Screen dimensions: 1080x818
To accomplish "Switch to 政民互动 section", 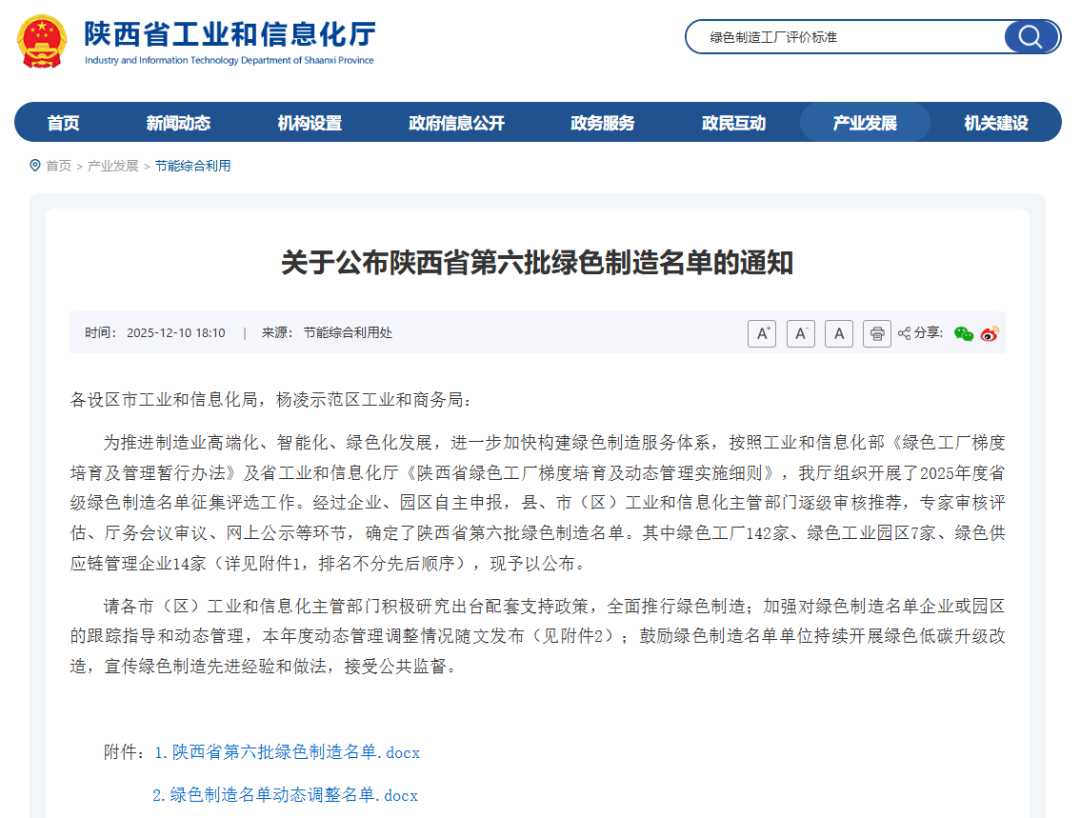I will click(733, 123).
